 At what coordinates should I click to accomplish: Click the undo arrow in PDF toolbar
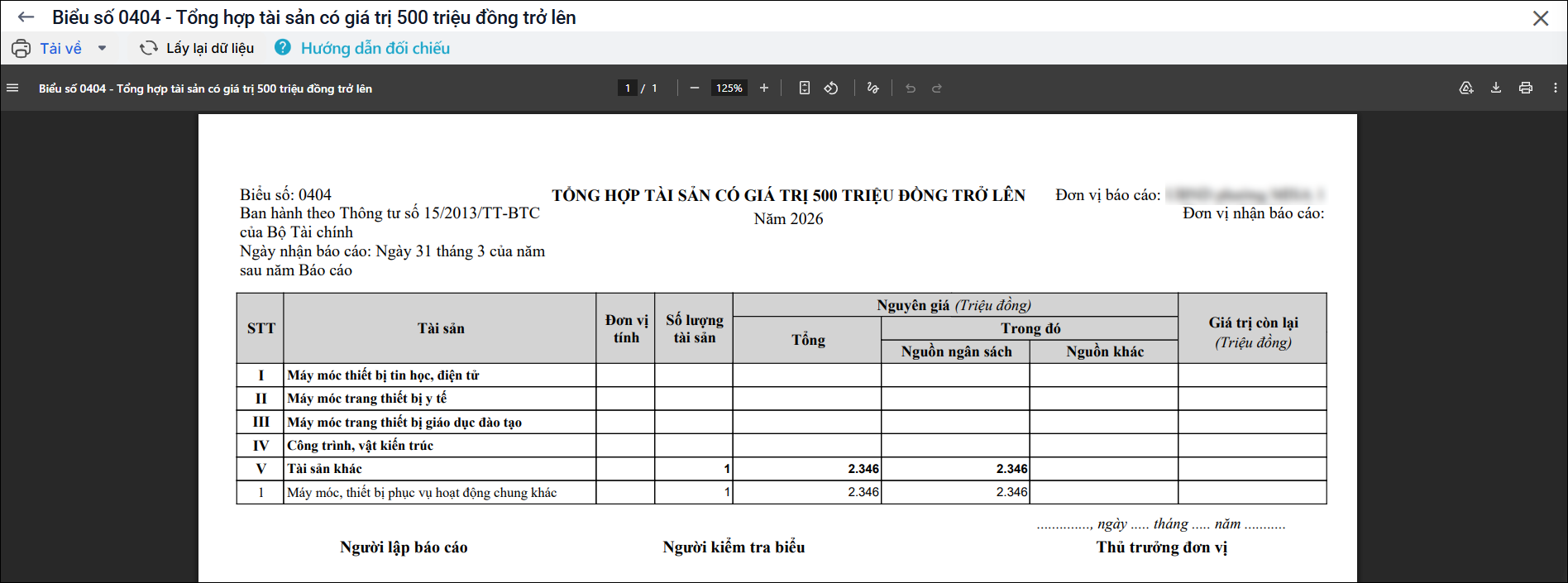coord(911,88)
